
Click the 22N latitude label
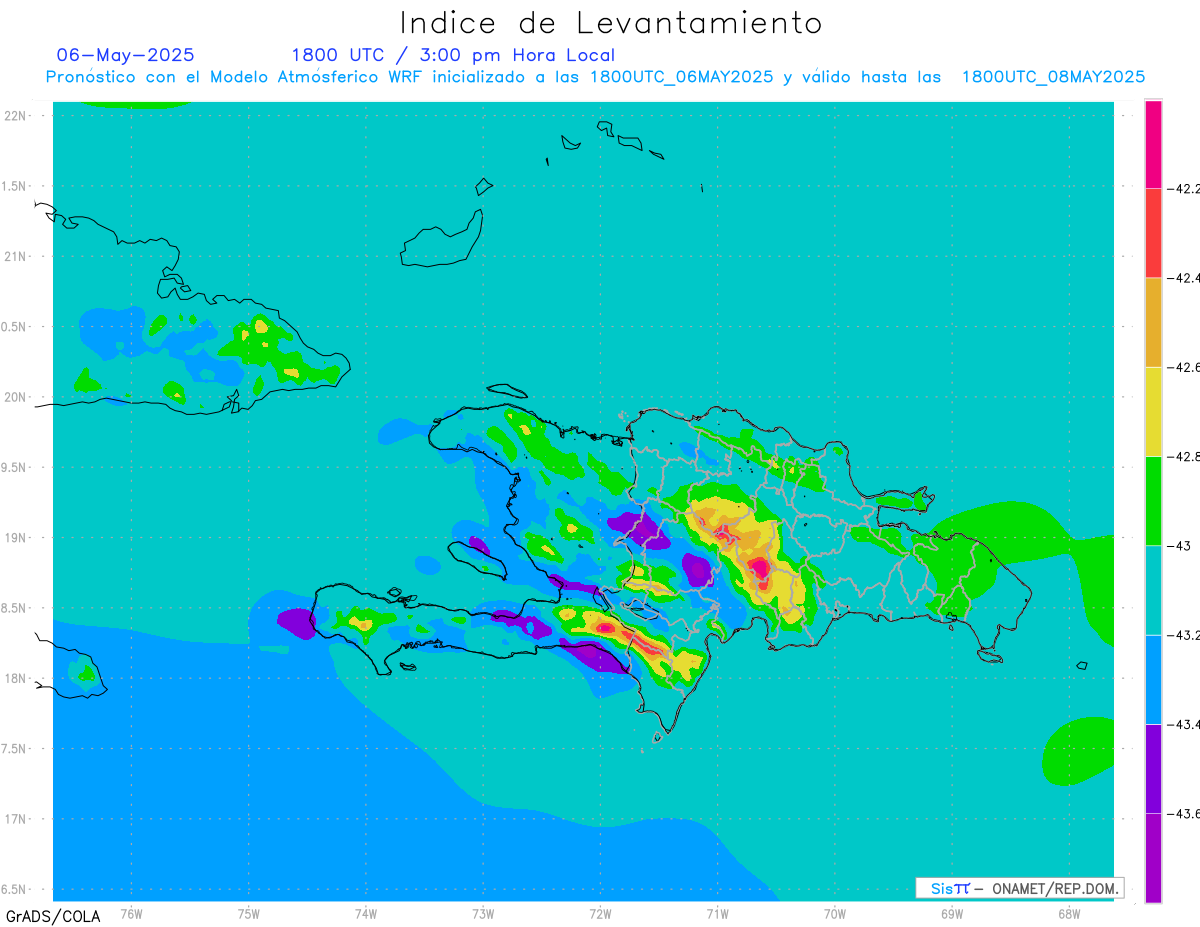point(15,116)
